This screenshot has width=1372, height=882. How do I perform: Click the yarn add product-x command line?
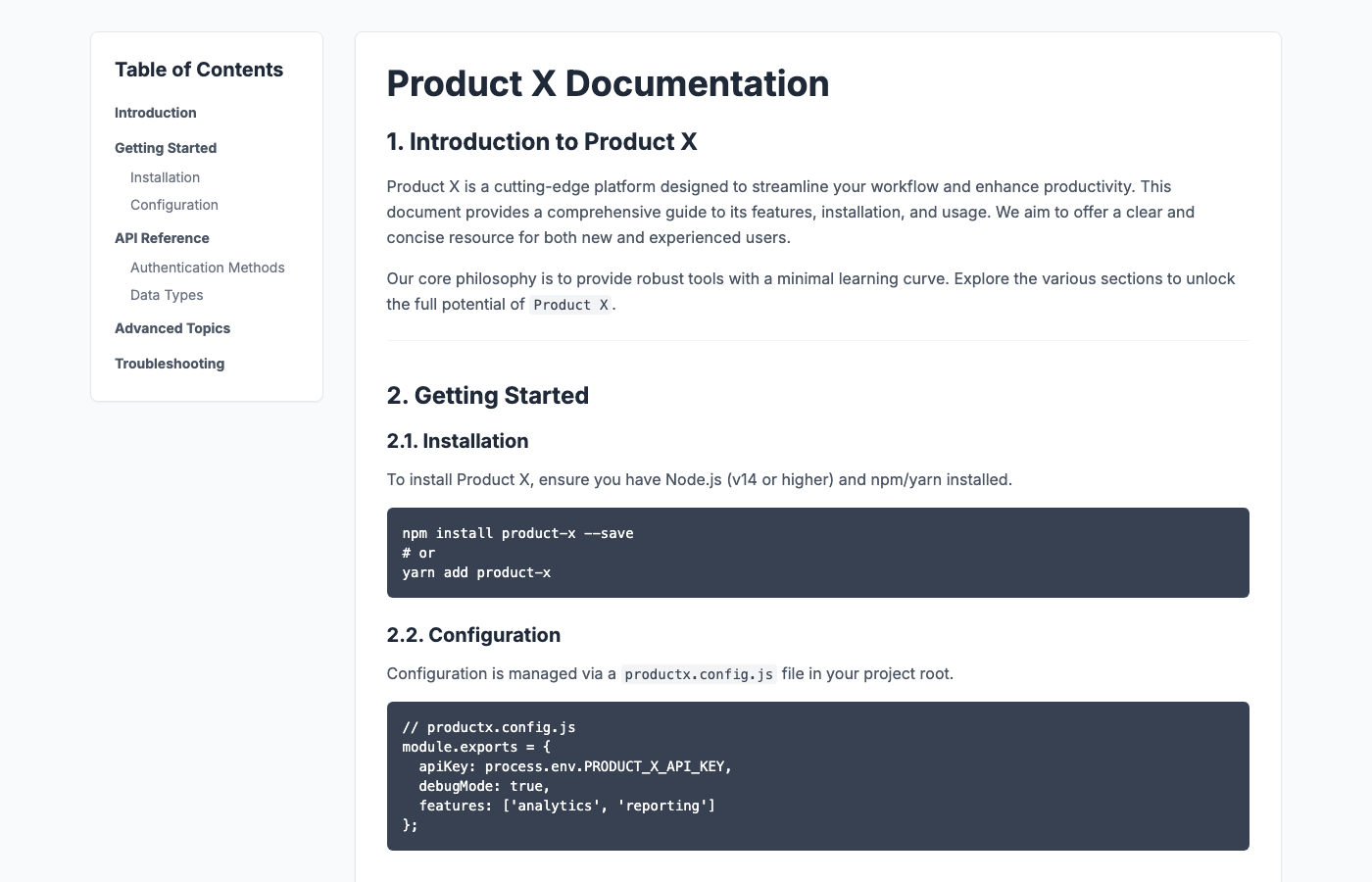[x=476, y=572]
